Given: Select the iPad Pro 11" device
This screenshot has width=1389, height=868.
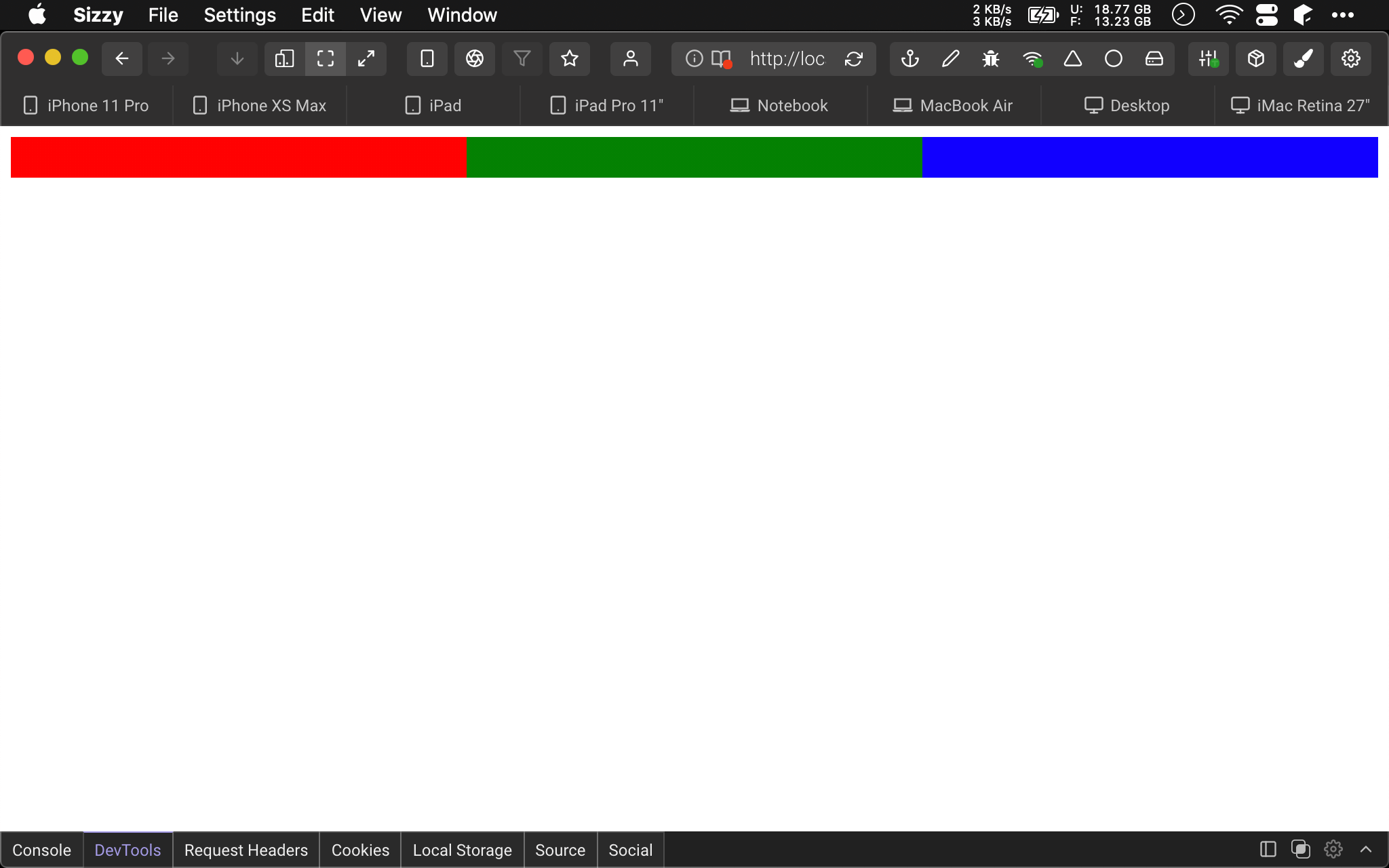Looking at the screenshot, I should (606, 106).
